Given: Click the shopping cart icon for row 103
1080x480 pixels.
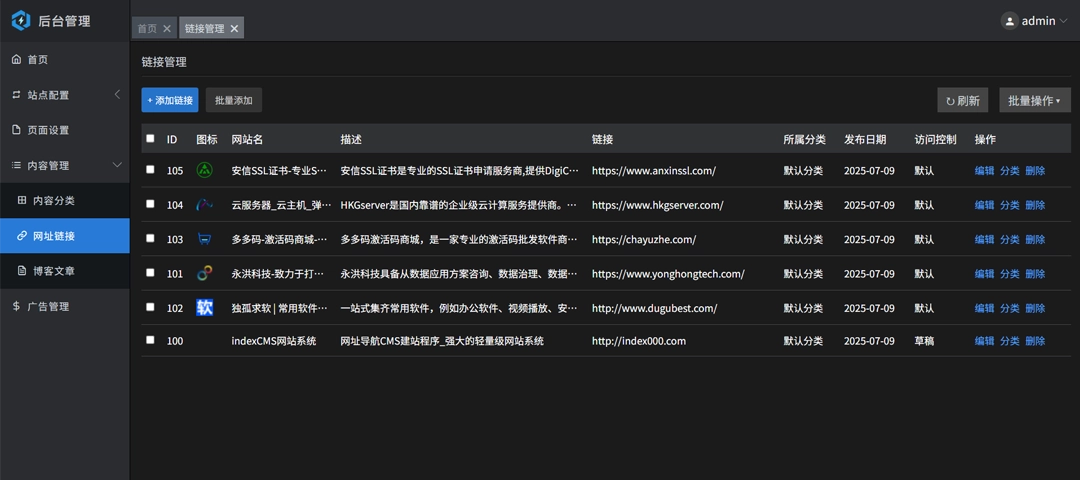Looking at the screenshot, I should 205,239.
